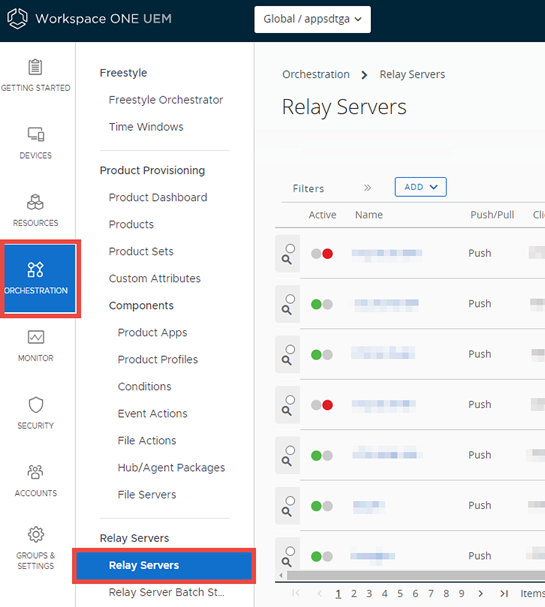The height and width of the screenshot is (607, 545).
Task: Open Product Profiles menu item
Action: click(x=158, y=359)
